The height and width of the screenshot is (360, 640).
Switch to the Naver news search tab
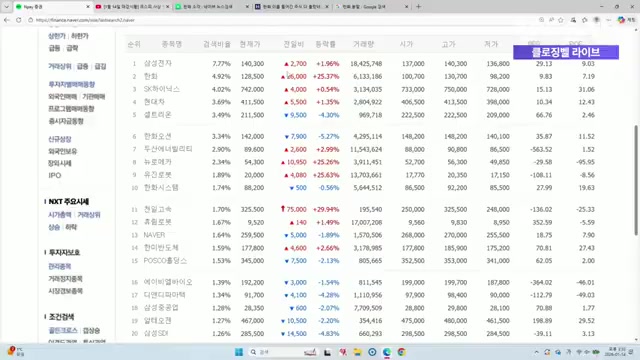[212, 7]
